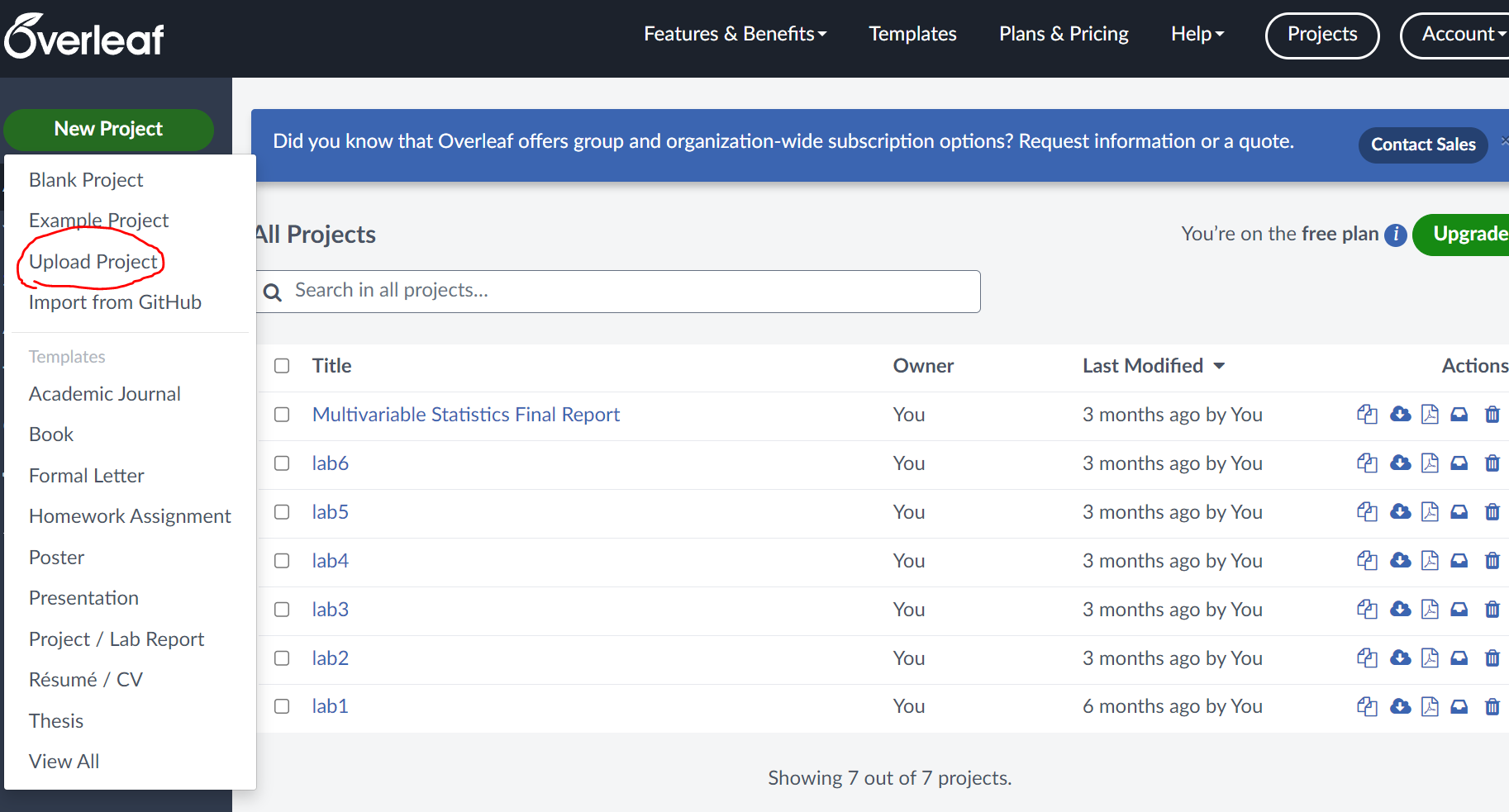Pick the Homework Assignment template
Screen dimensions: 1509x812
click(x=130, y=516)
